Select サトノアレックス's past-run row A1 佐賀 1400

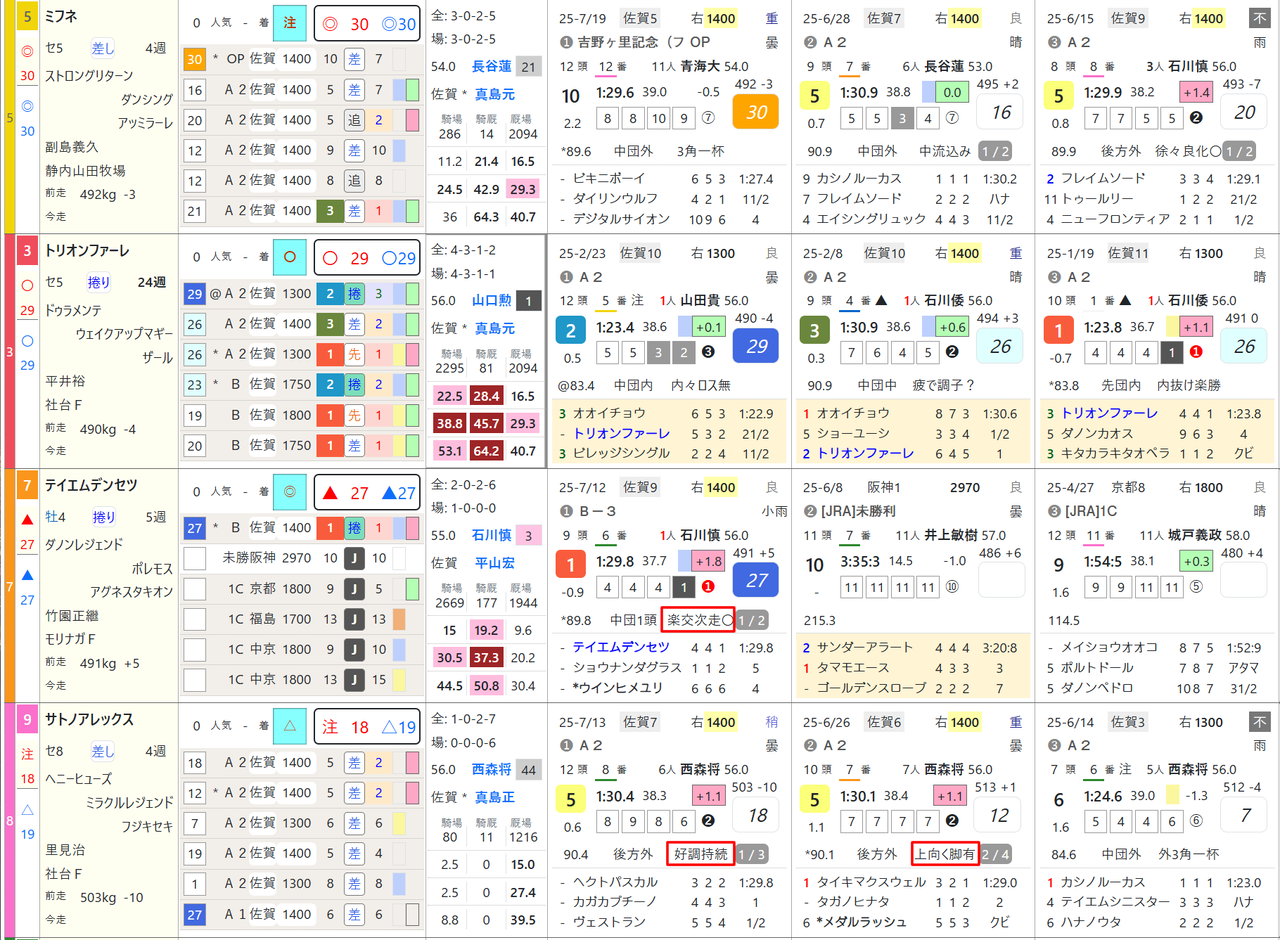(x=301, y=914)
